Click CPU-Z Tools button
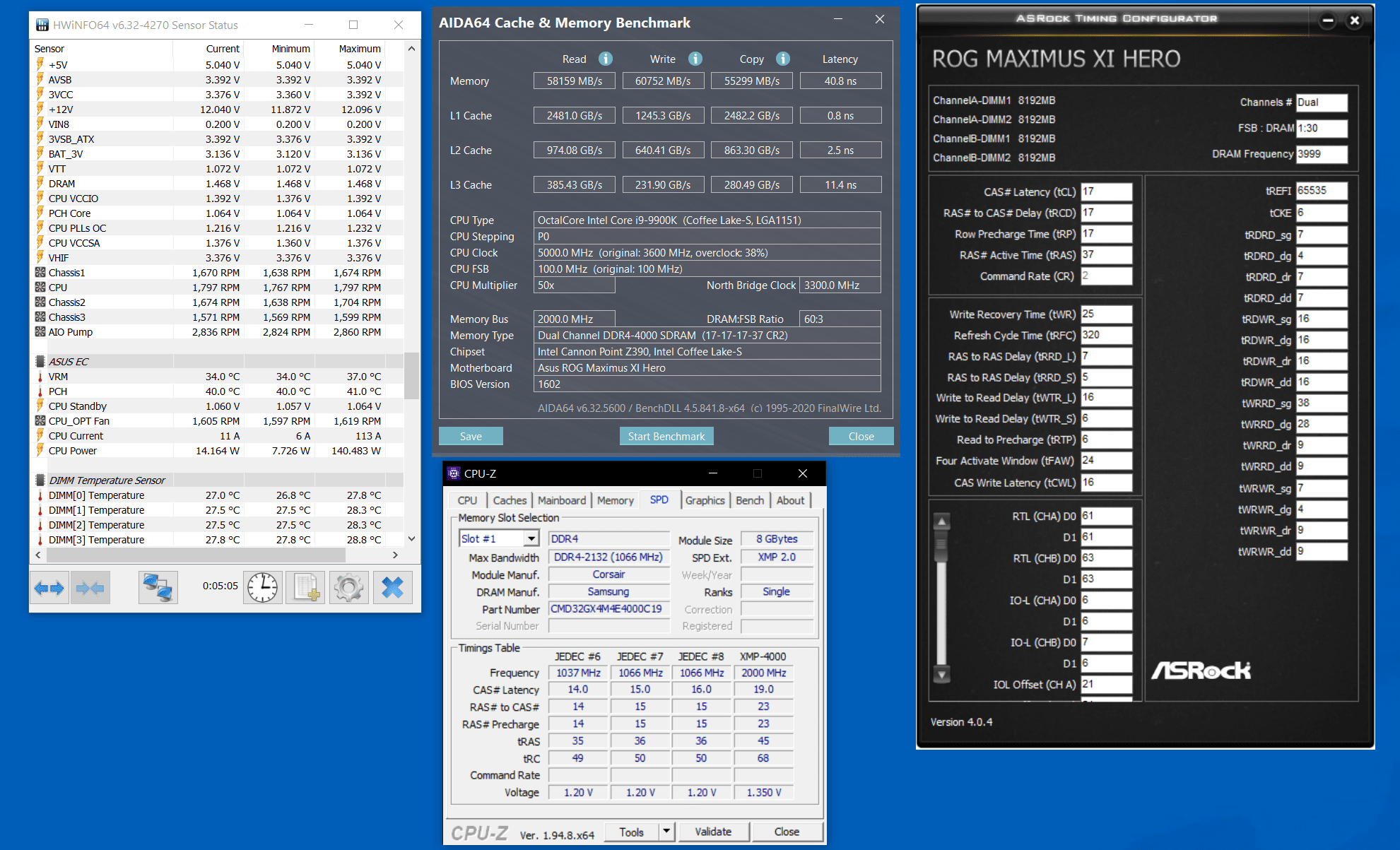Viewport: 1400px width, 850px height. point(632,832)
